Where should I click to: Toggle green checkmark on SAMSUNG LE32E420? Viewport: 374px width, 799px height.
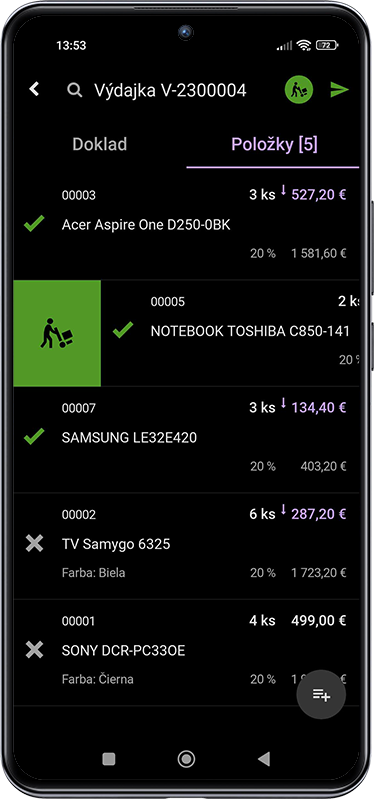34,437
